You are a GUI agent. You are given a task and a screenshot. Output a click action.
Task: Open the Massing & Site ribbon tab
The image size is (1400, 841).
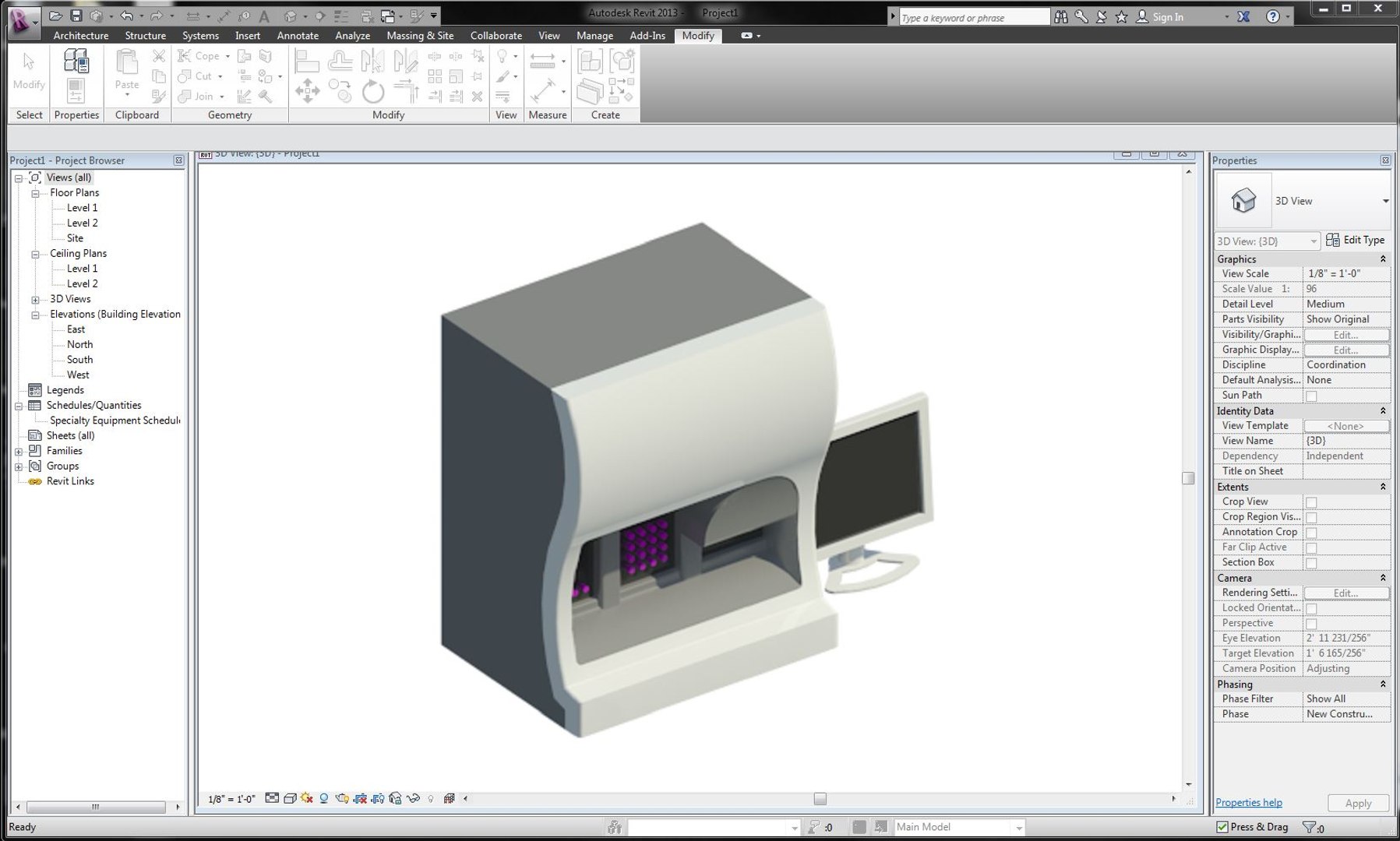(x=420, y=36)
